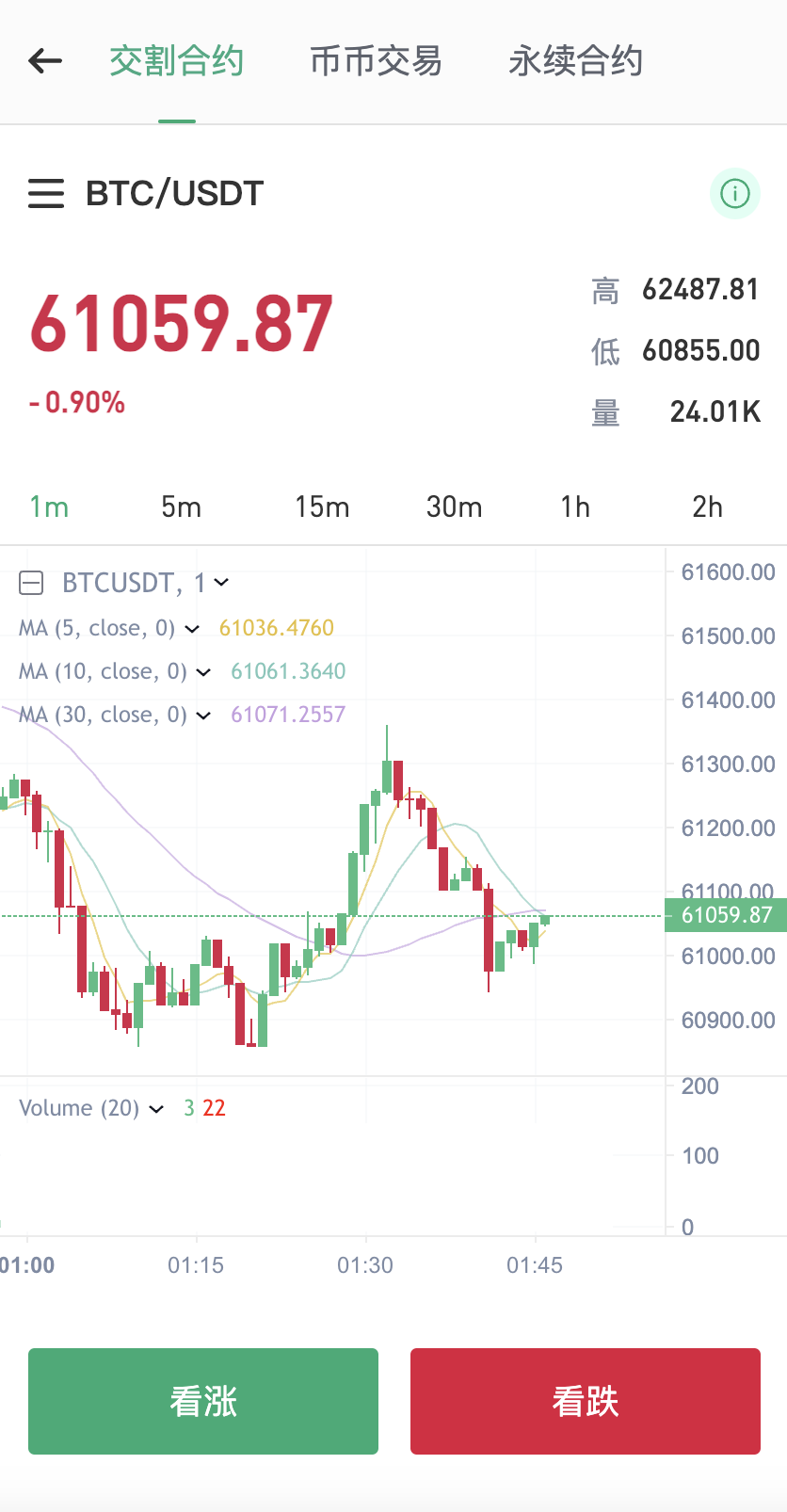Select the 2h candlestick interval
Screen dimensions: 787x1512
click(707, 507)
